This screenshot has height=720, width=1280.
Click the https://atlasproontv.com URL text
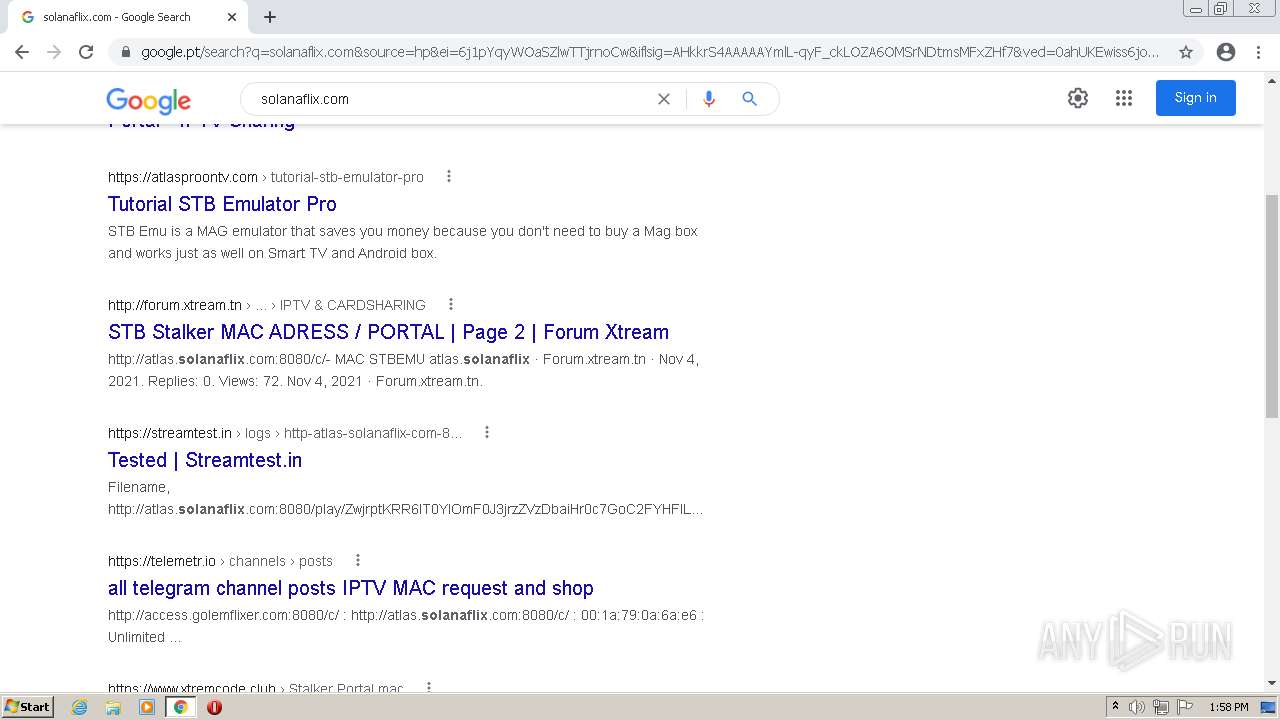pyautogui.click(x=183, y=177)
